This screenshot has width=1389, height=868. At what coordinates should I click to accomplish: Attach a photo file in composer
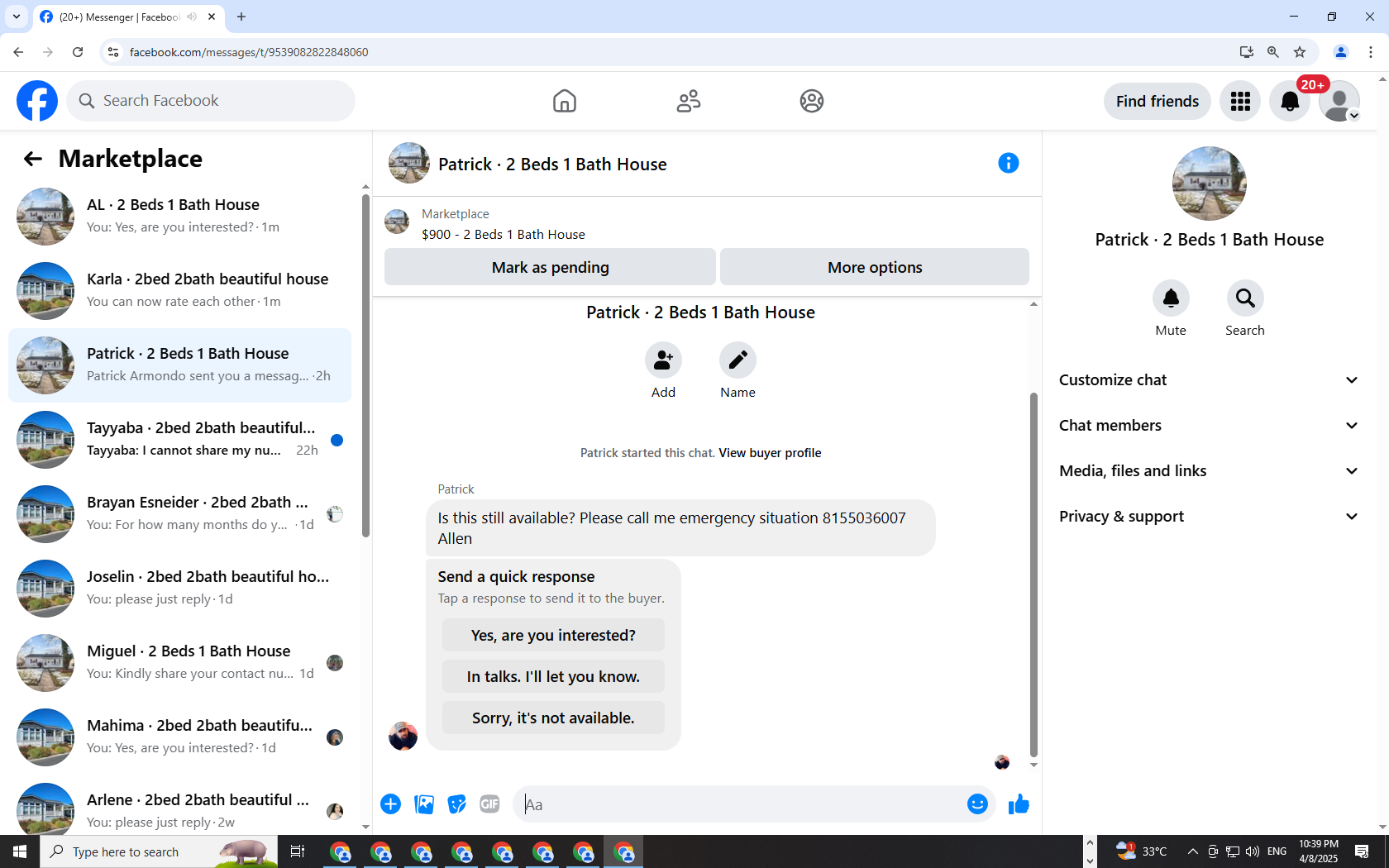click(x=424, y=804)
